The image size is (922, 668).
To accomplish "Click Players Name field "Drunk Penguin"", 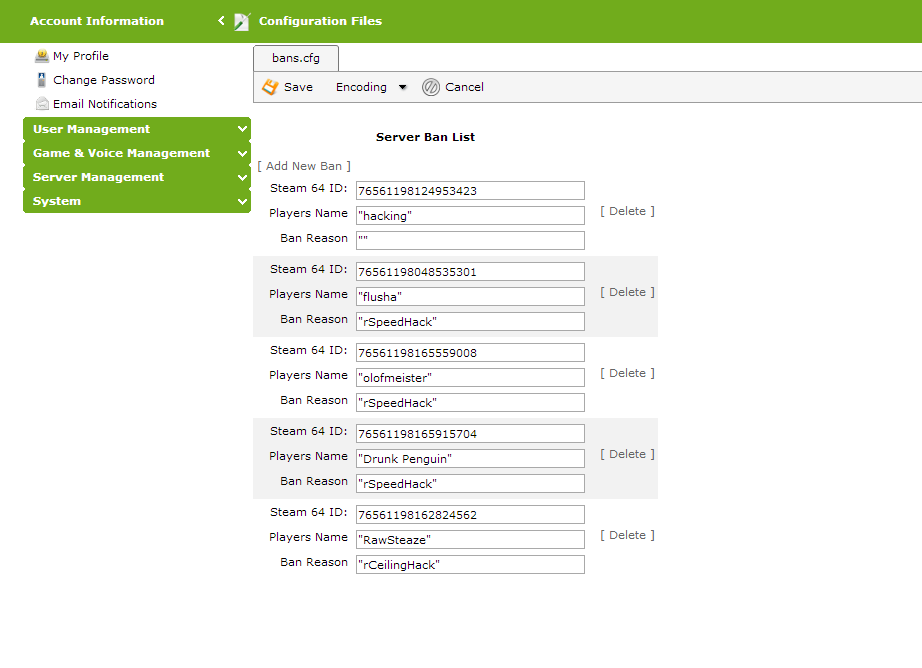I will pos(470,459).
